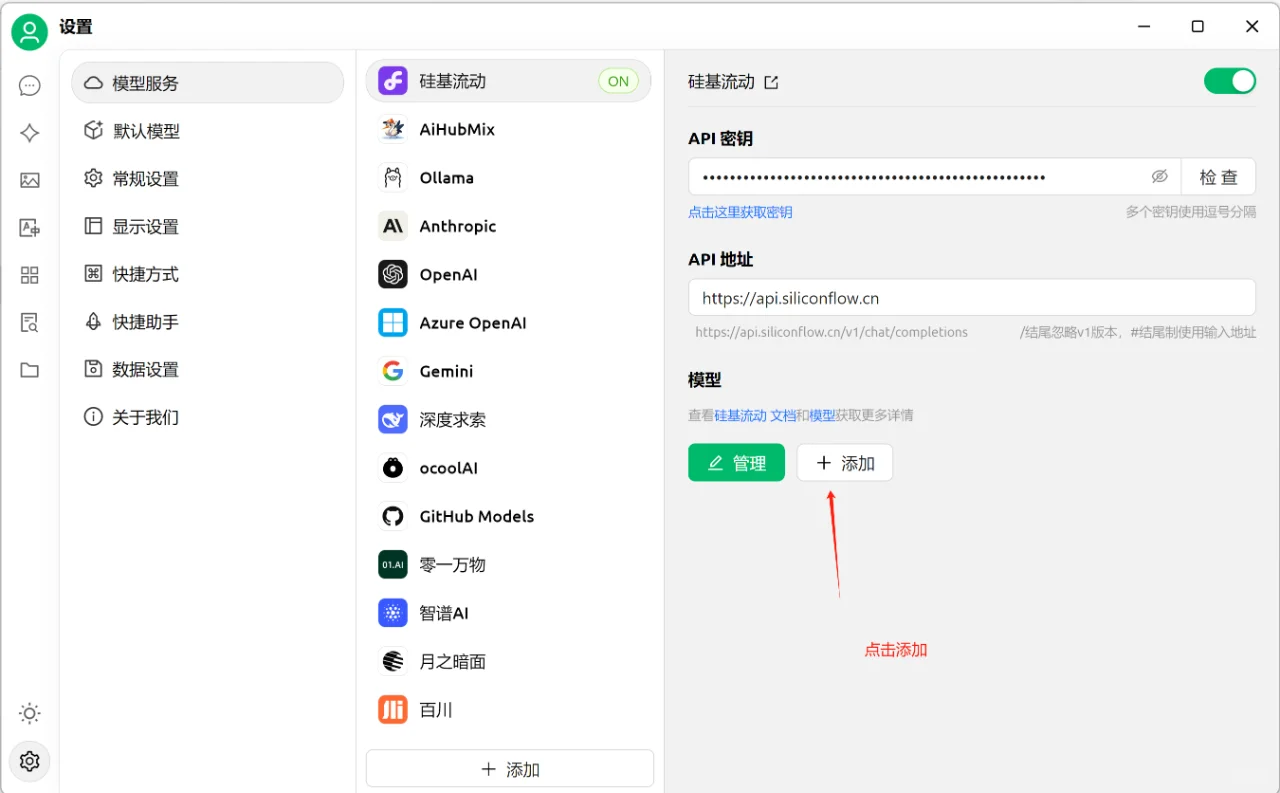1280x793 pixels.
Task: Open the chat conversations icon in sidebar
Action: point(29,85)
